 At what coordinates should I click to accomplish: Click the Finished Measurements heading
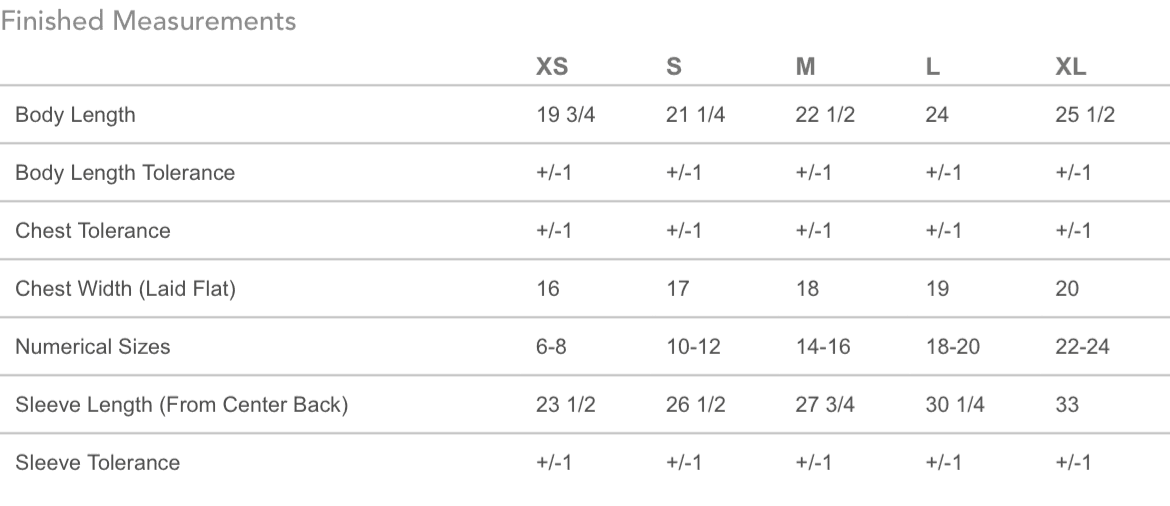[x=148, y=21]
